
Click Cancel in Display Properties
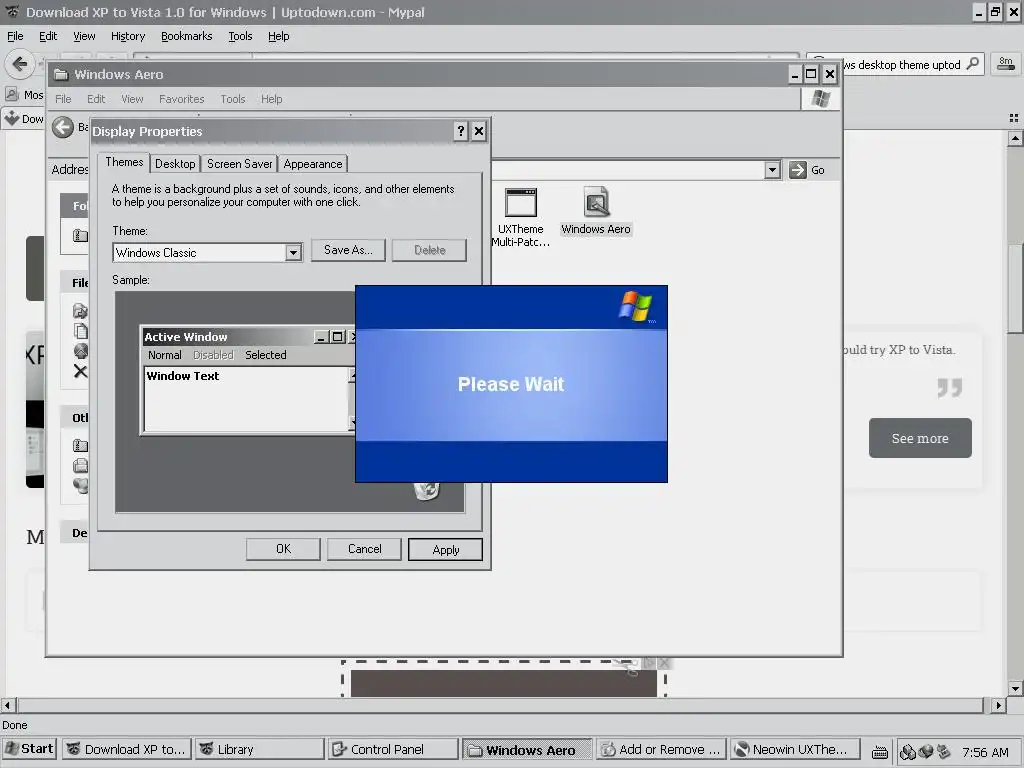(364, 549)
